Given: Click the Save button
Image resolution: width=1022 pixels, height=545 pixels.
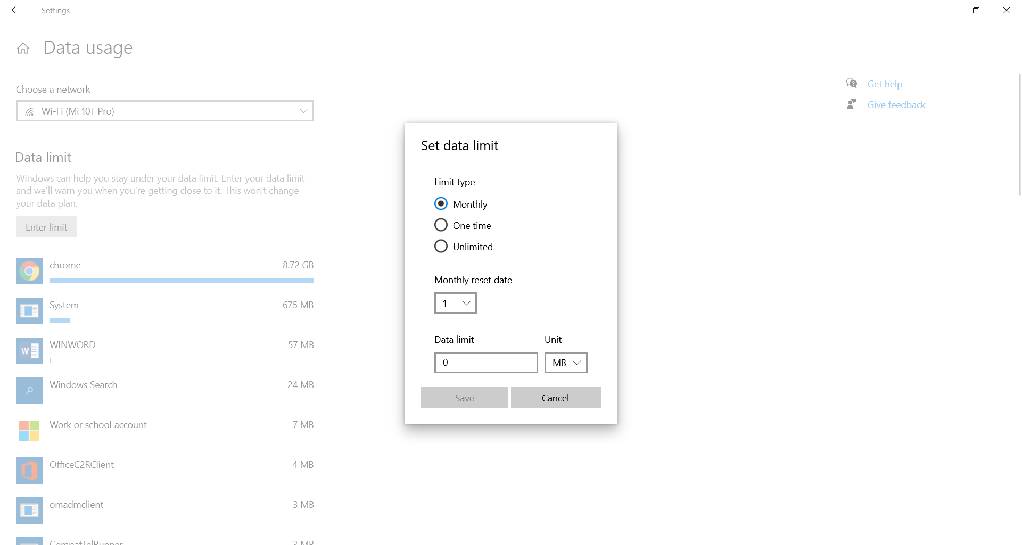Looking at the screenshot, I should pyautogui.click(x=464, y=398).
